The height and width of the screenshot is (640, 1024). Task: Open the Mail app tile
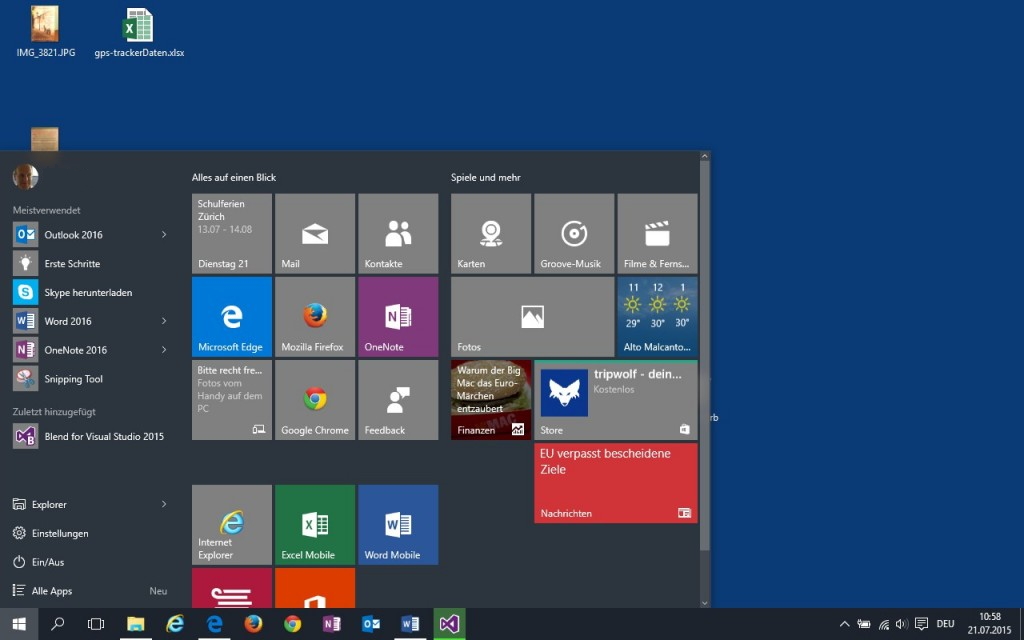[x=314, y=232]
